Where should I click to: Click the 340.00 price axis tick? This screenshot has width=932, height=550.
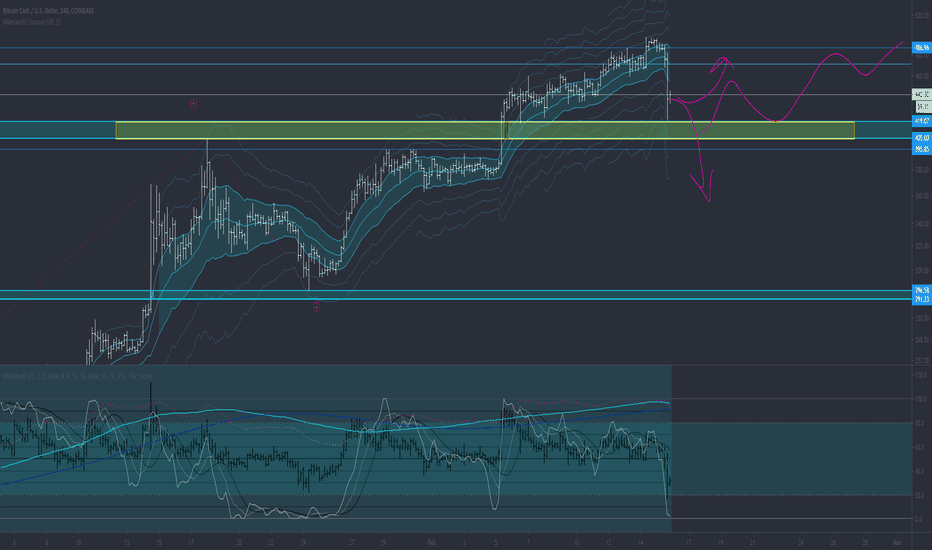click(922, 224)
